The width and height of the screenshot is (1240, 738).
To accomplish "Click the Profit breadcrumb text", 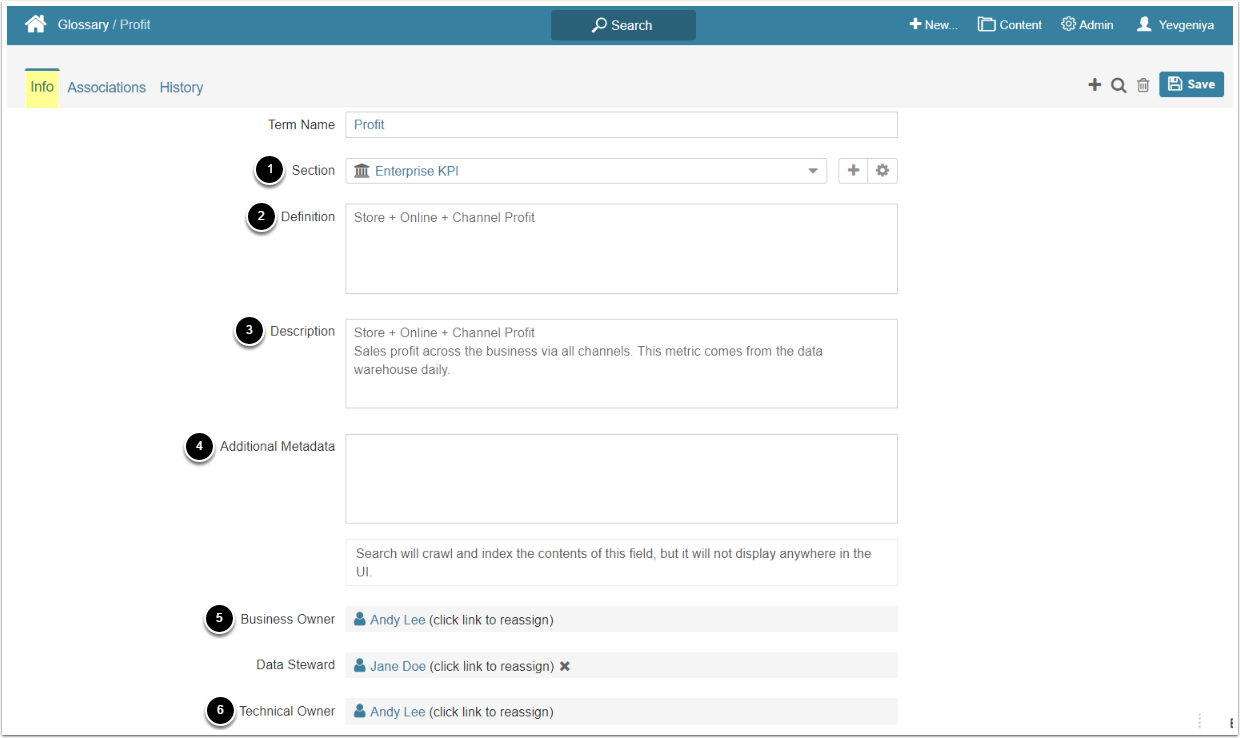I will click(135, 24).
